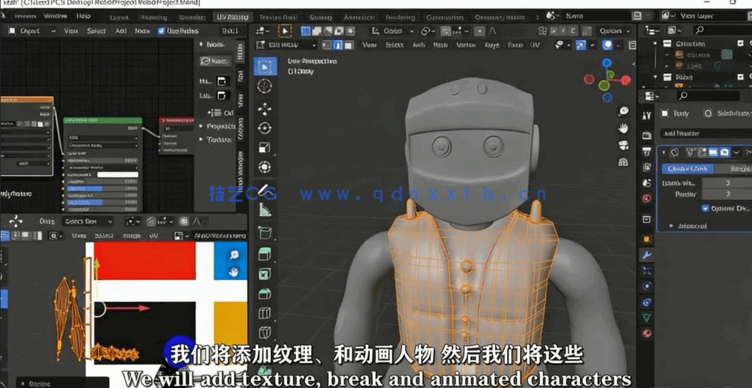Collapse the Collection in outliner
Viewport: 752px width, 388px height.
(656, 44)
